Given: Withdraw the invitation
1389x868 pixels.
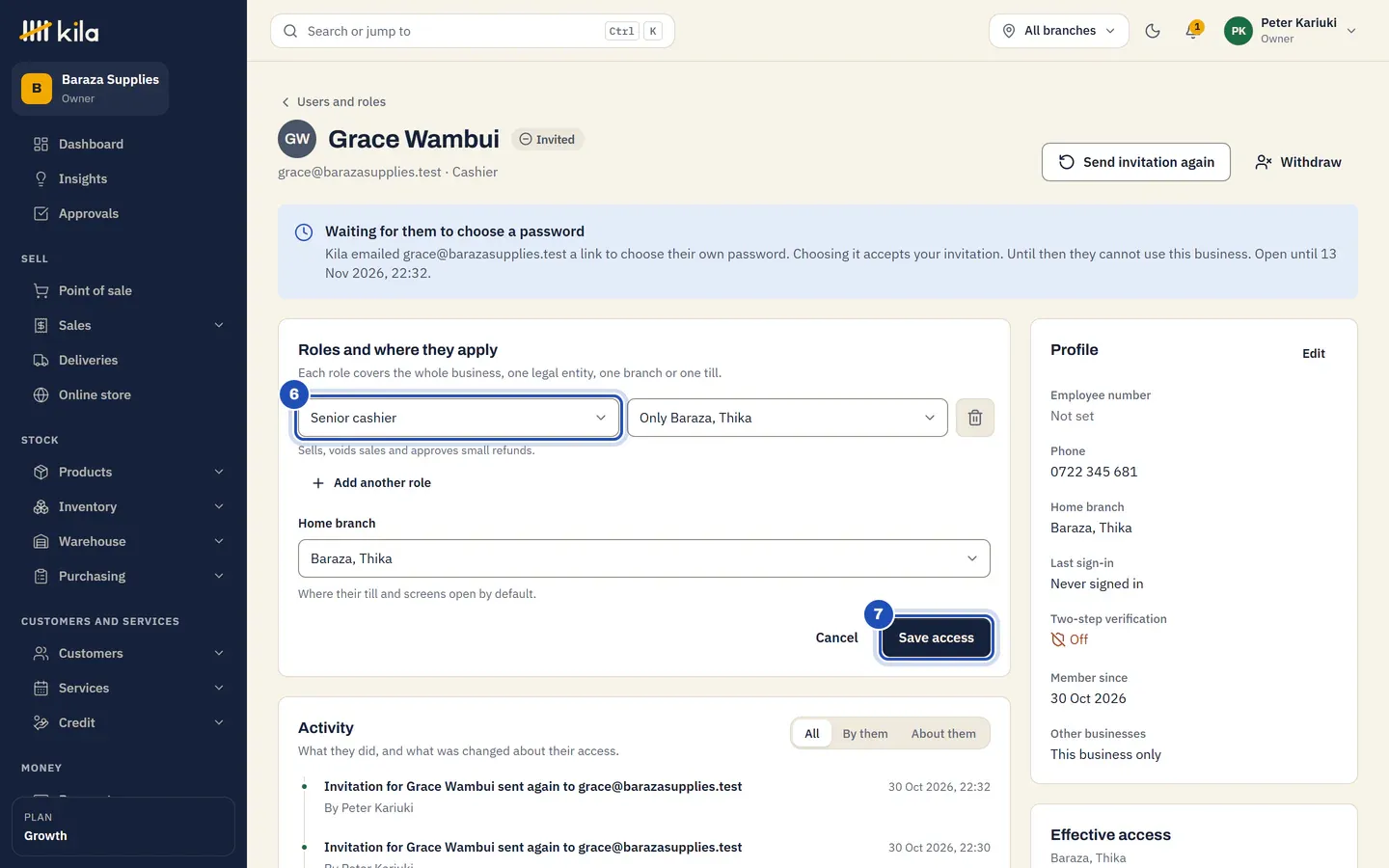Looking at the screenshot, I should (1298, 162).
